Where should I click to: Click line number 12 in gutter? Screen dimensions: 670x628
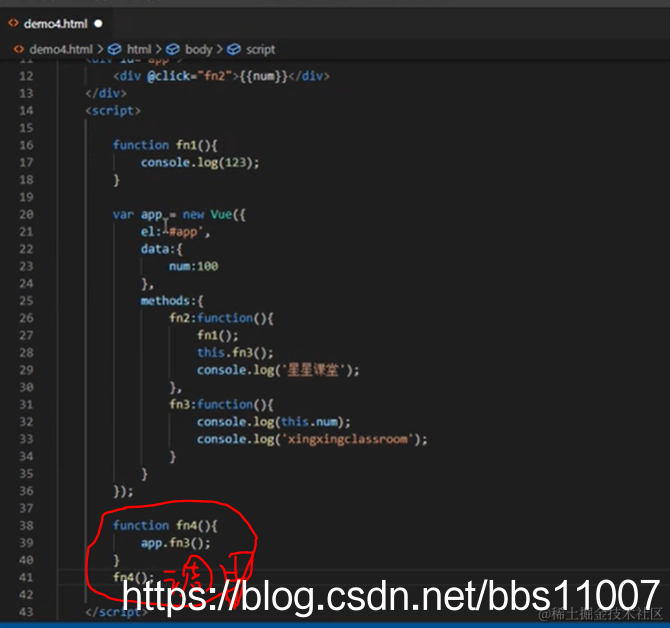click(x=26, y=76)
